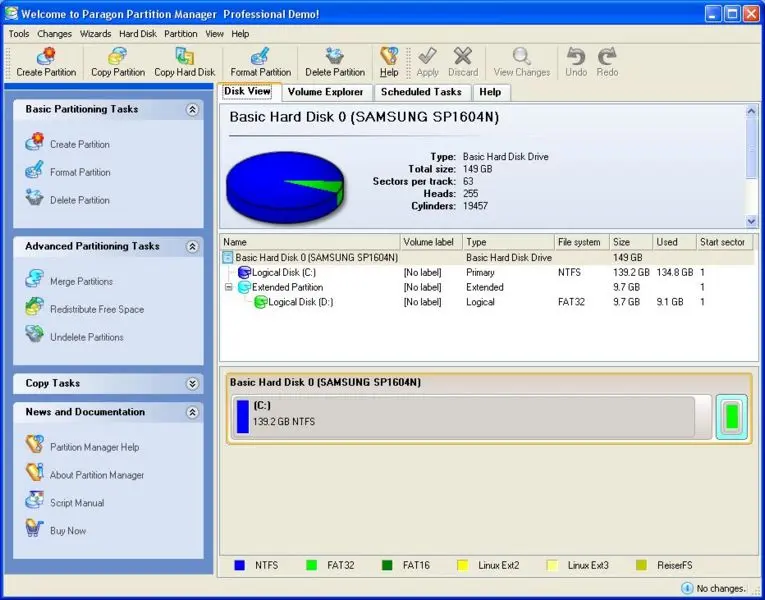Screen dimensions: 765x600
Task: Click View Changes magnifier icon
Action: pos(522,56)
